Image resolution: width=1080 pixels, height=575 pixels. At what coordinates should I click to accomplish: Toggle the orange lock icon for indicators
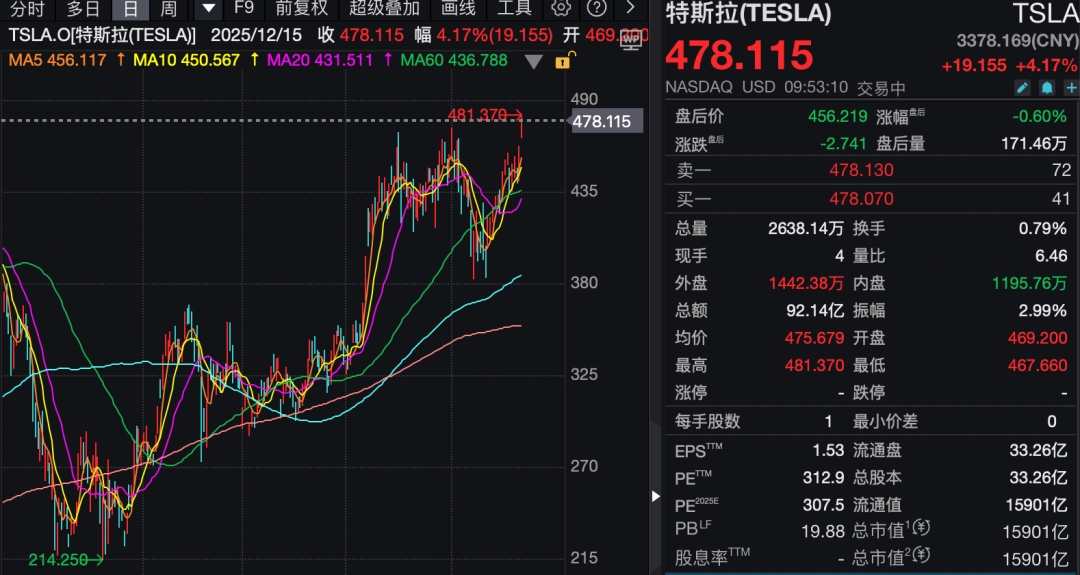coord(562,61)
